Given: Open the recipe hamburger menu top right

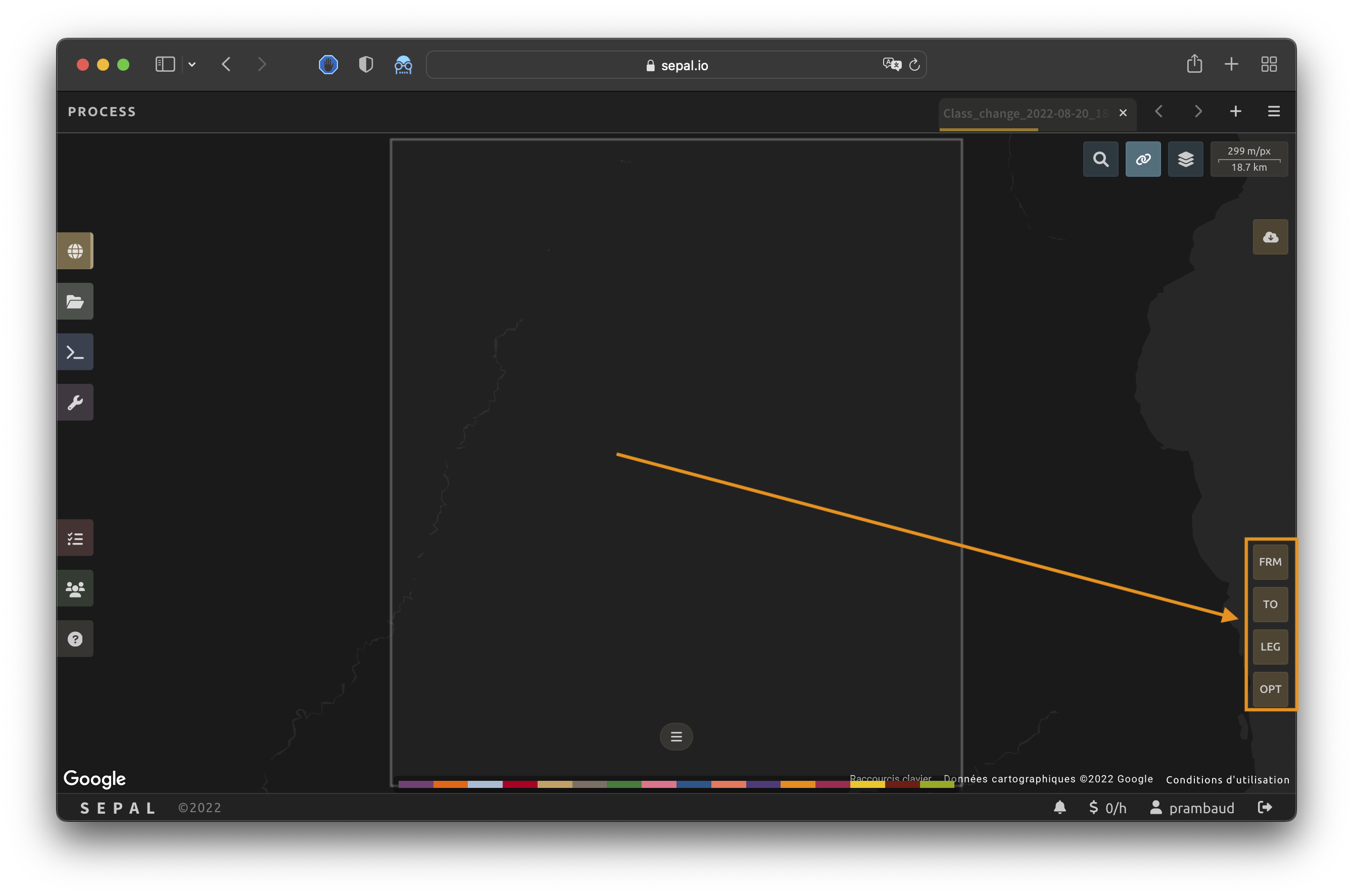Looking at the screenshot, I should point(1274,111).
